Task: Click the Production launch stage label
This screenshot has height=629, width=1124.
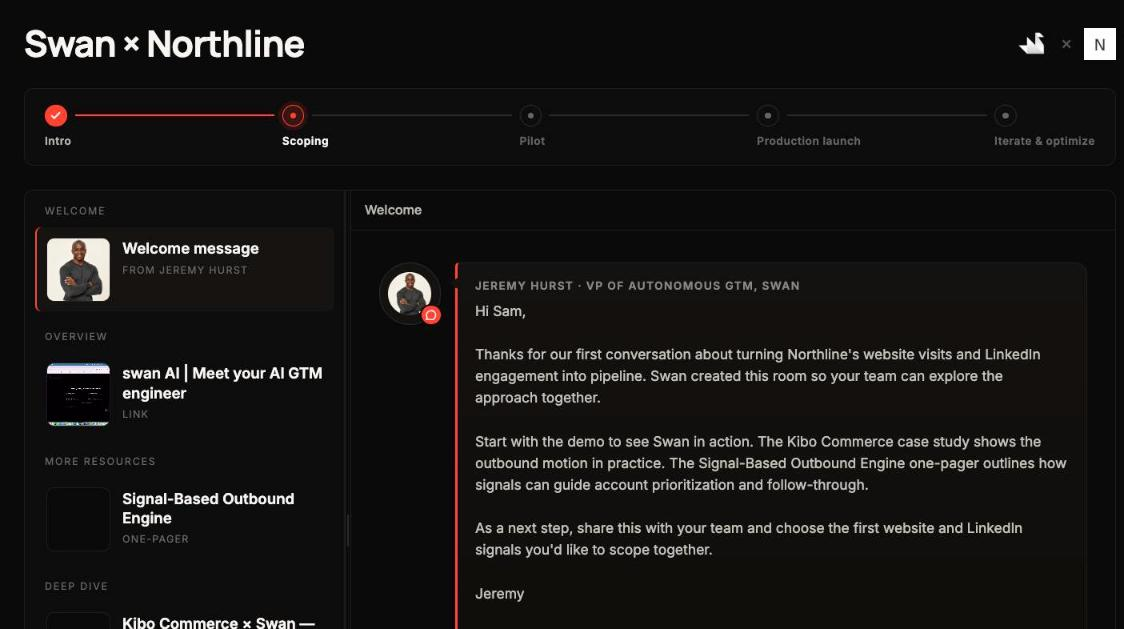Action: 809,141
